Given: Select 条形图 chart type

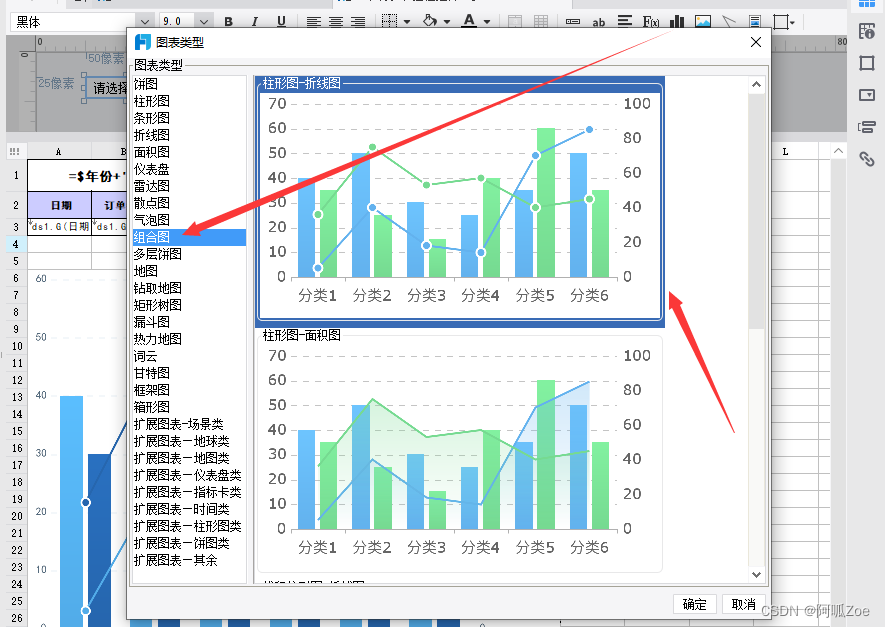Looking at the screenshot, I should [x=189, y=118].
